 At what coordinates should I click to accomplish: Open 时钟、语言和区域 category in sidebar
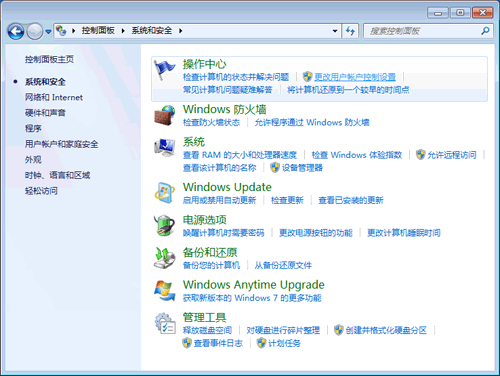pos(57,175)
